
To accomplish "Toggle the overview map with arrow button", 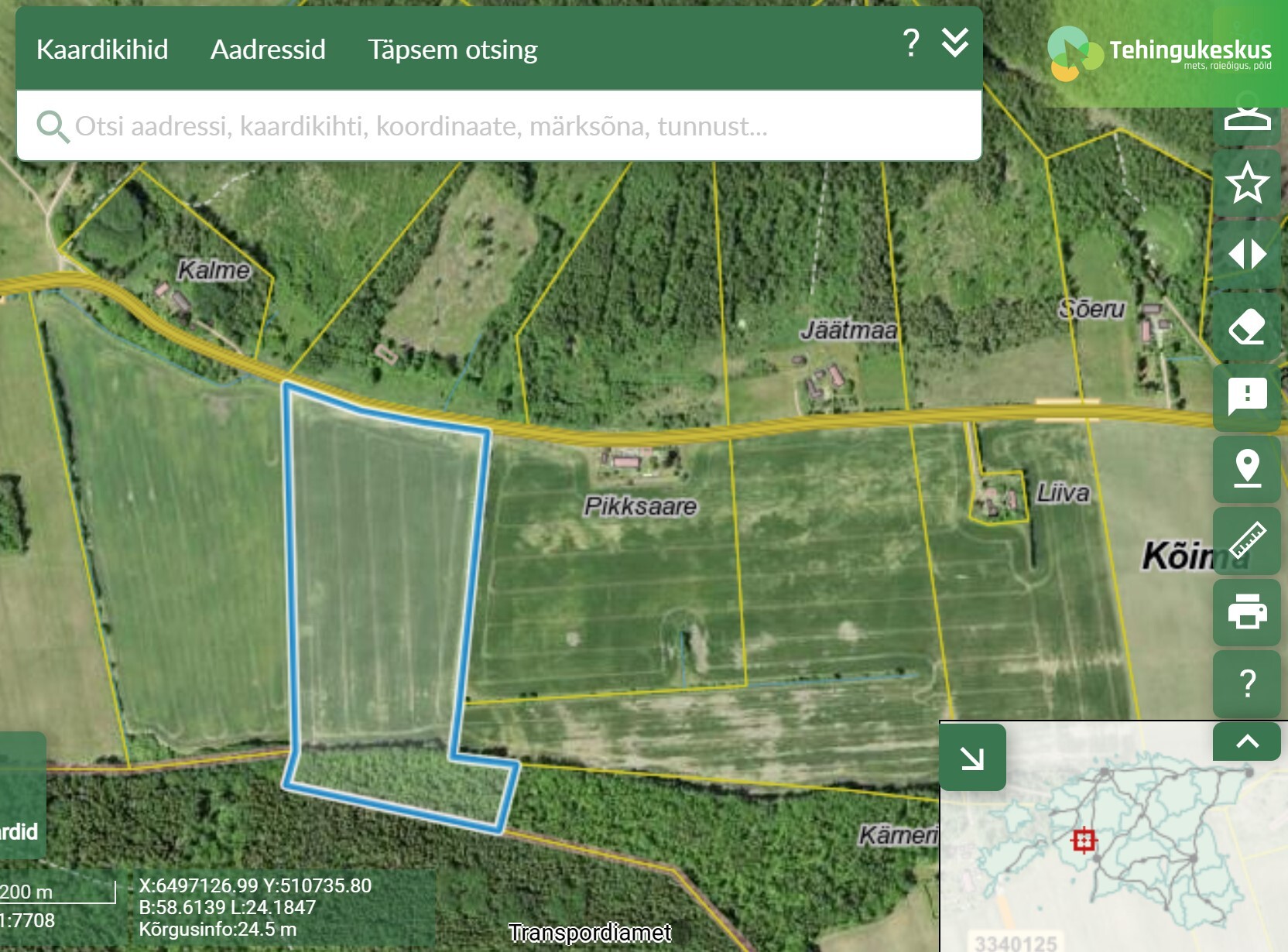I will (972, 758).
